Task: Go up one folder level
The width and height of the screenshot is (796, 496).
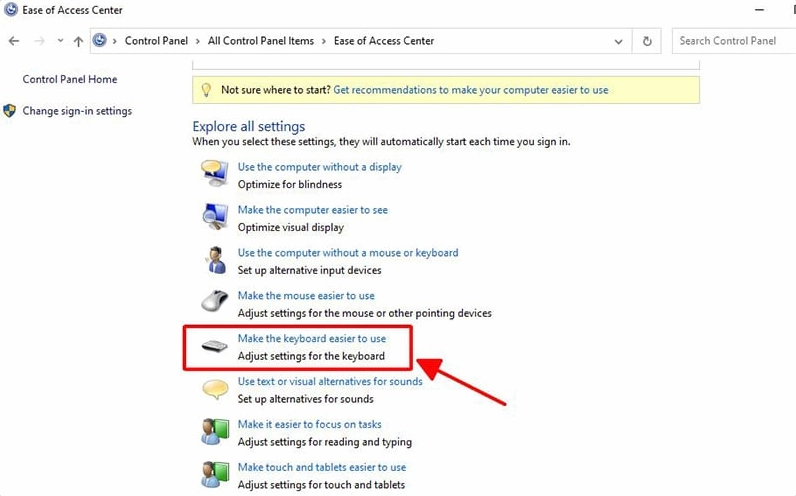Action: [78, 41]
